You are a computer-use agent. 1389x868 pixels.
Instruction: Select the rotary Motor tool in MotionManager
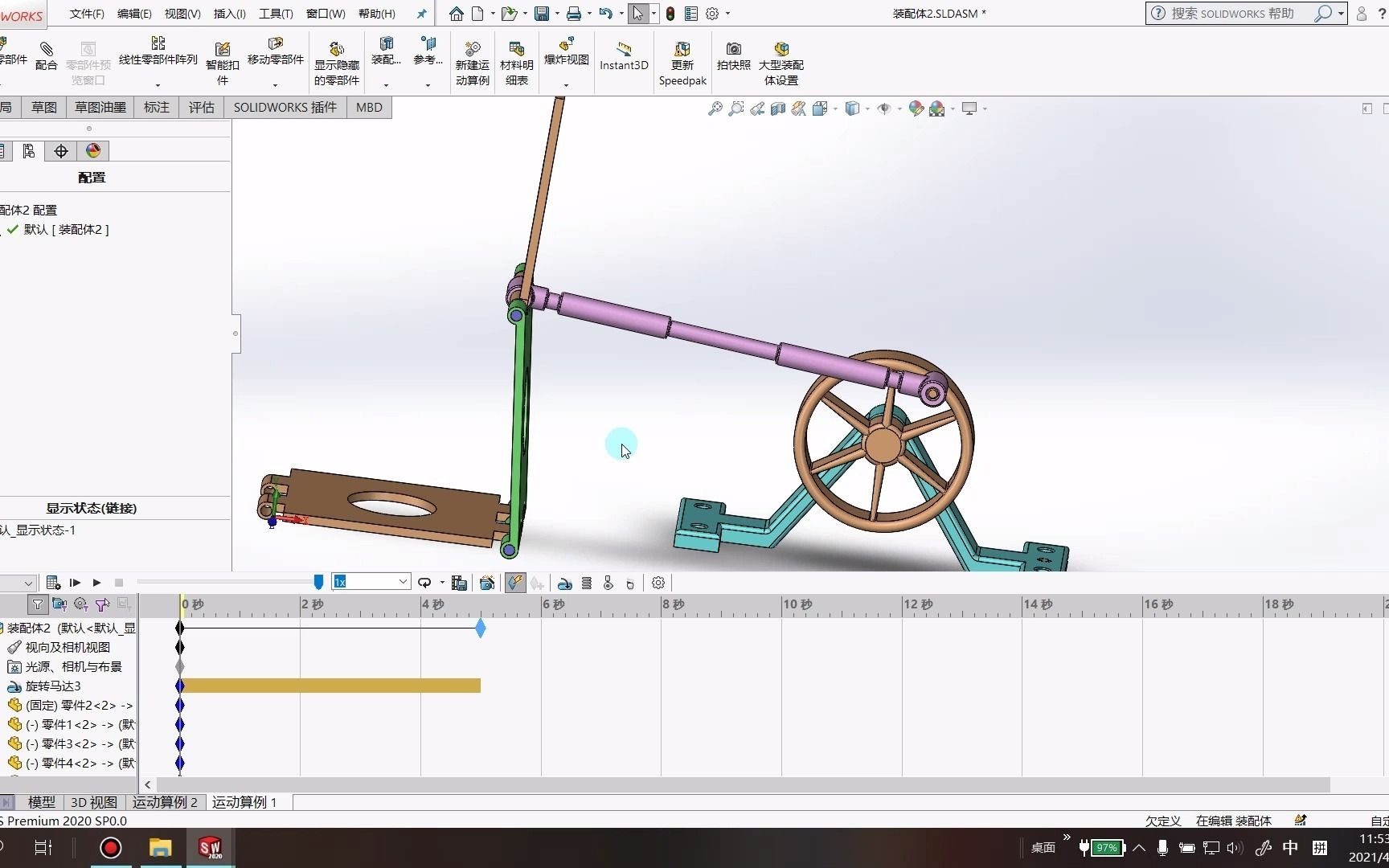tap(565, 583)
